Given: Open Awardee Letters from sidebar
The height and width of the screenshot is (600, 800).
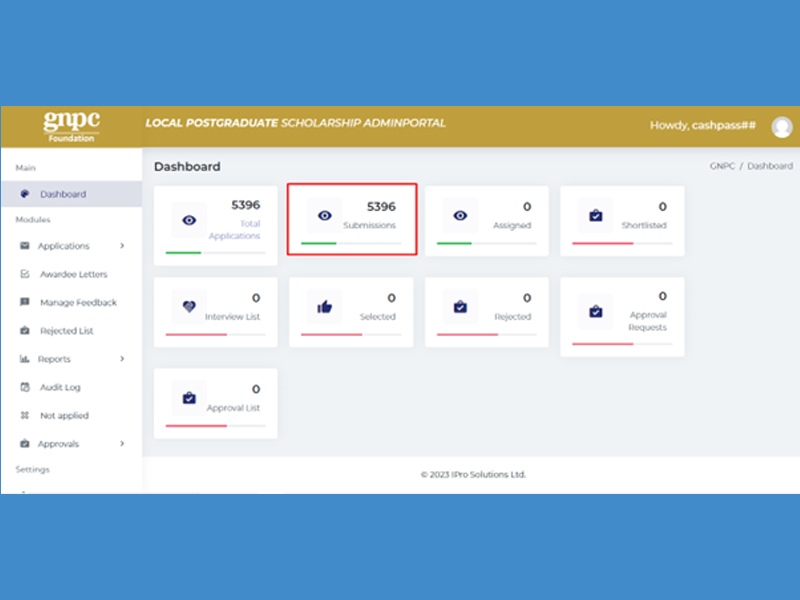Looking at the screenshot, I should coord(73,274).
